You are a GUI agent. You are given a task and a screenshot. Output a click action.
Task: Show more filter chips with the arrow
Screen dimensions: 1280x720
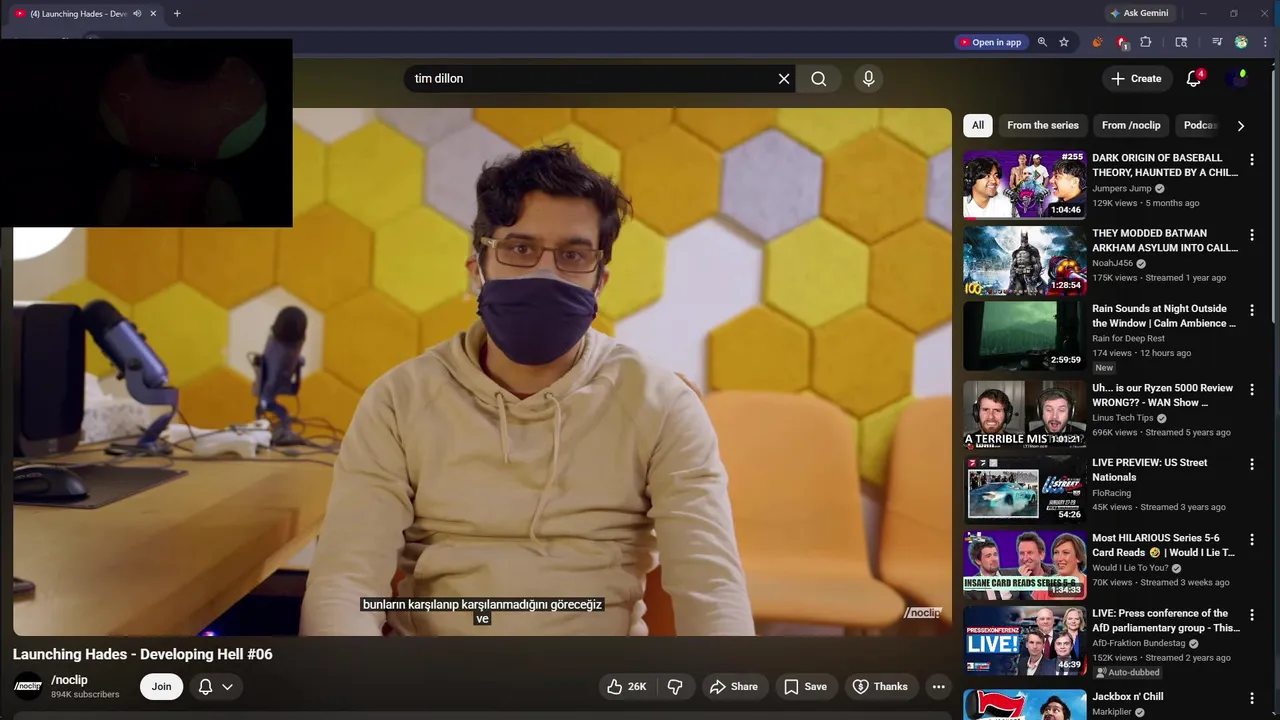(1240, 126)
